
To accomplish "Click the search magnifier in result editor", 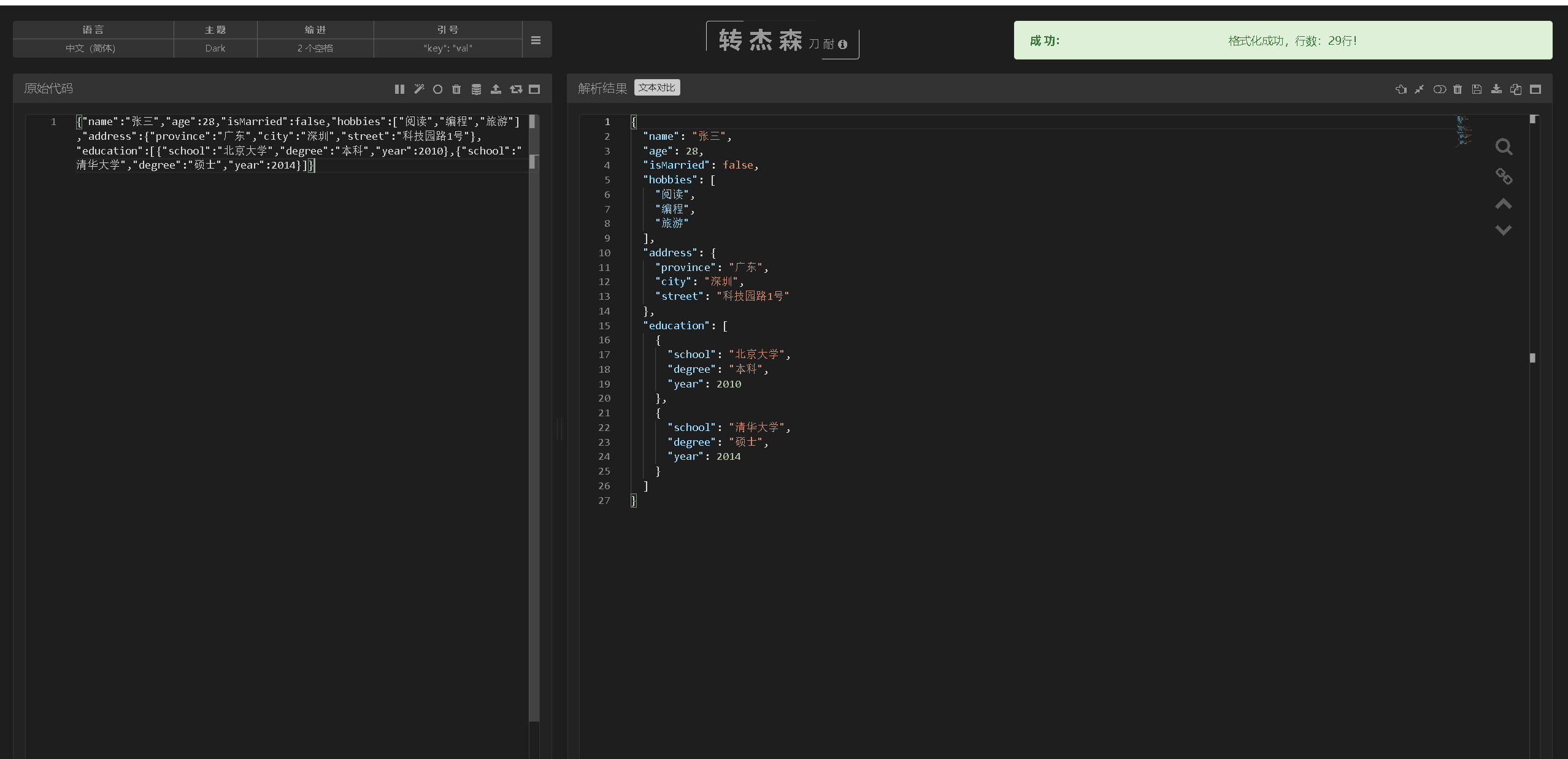I will point(1504,147).
